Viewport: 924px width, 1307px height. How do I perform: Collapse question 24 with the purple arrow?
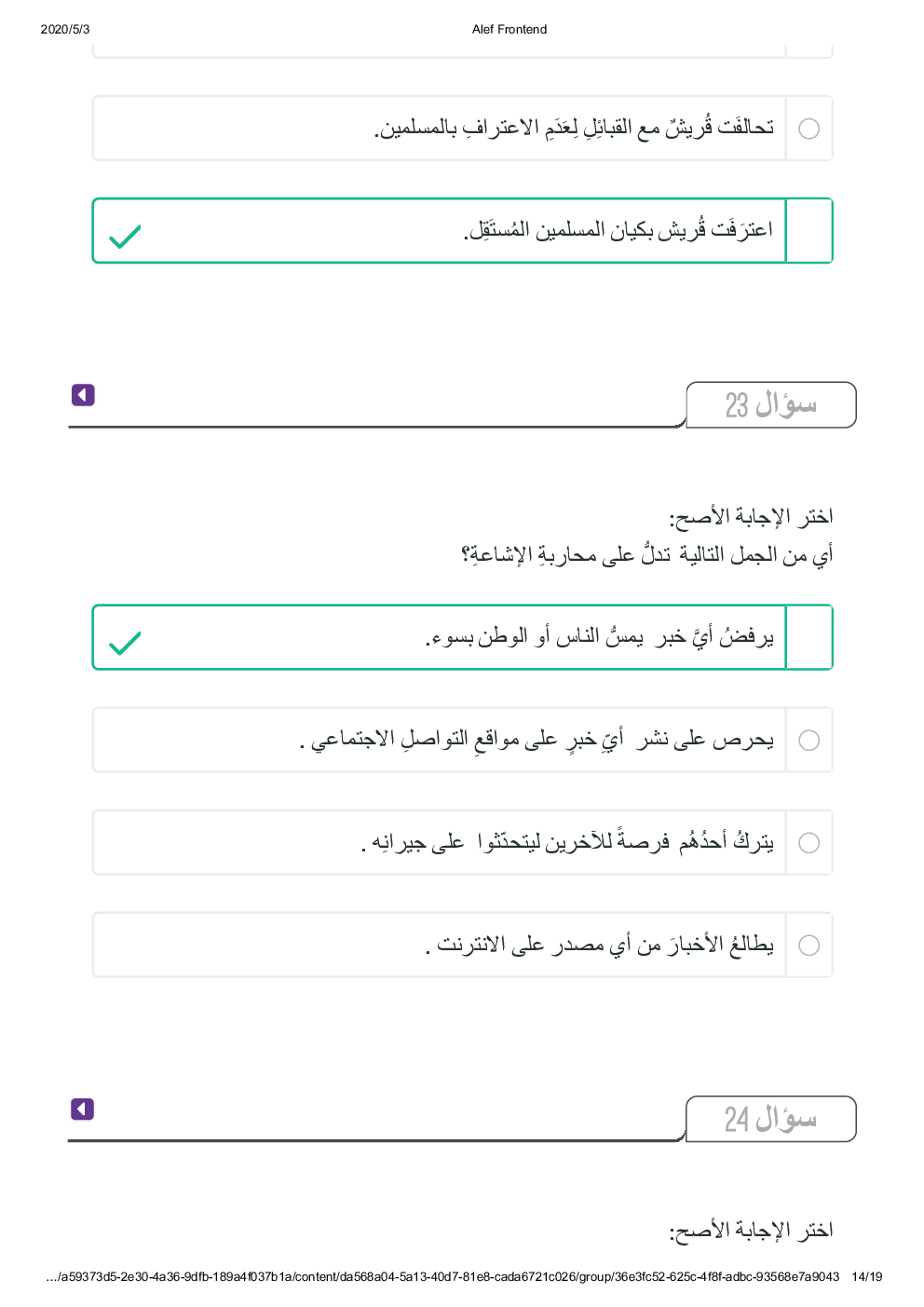83,1109
